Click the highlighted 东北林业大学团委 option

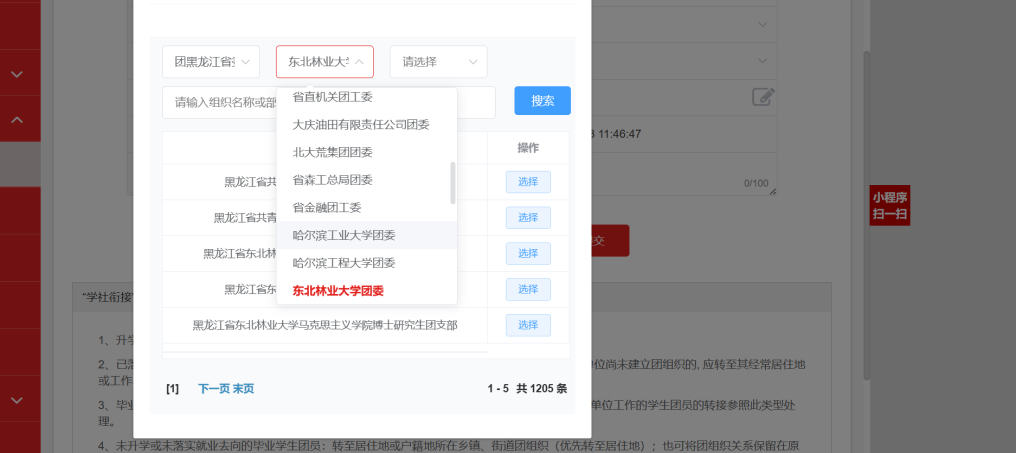point(338,291)
